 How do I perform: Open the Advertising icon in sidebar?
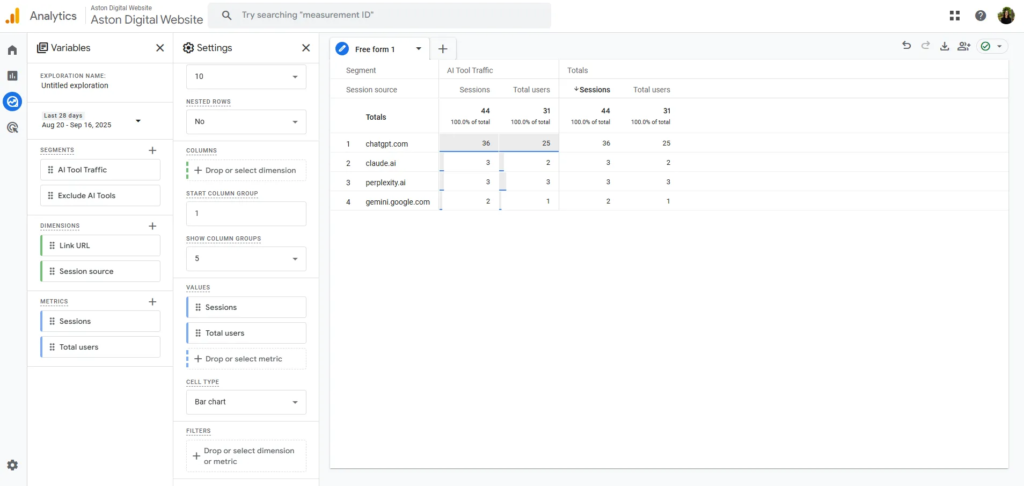(x=12, y=127)
